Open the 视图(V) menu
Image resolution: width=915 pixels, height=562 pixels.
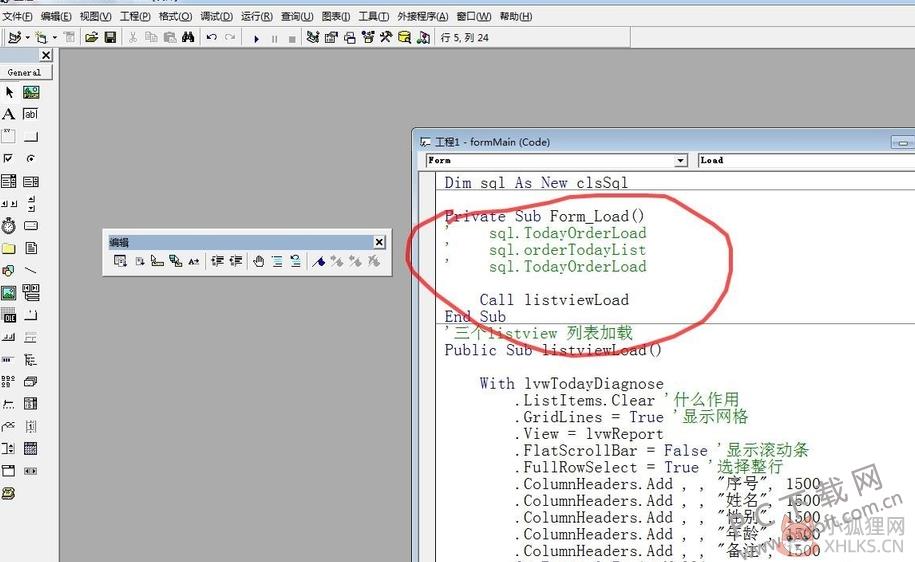coord(95,16)
